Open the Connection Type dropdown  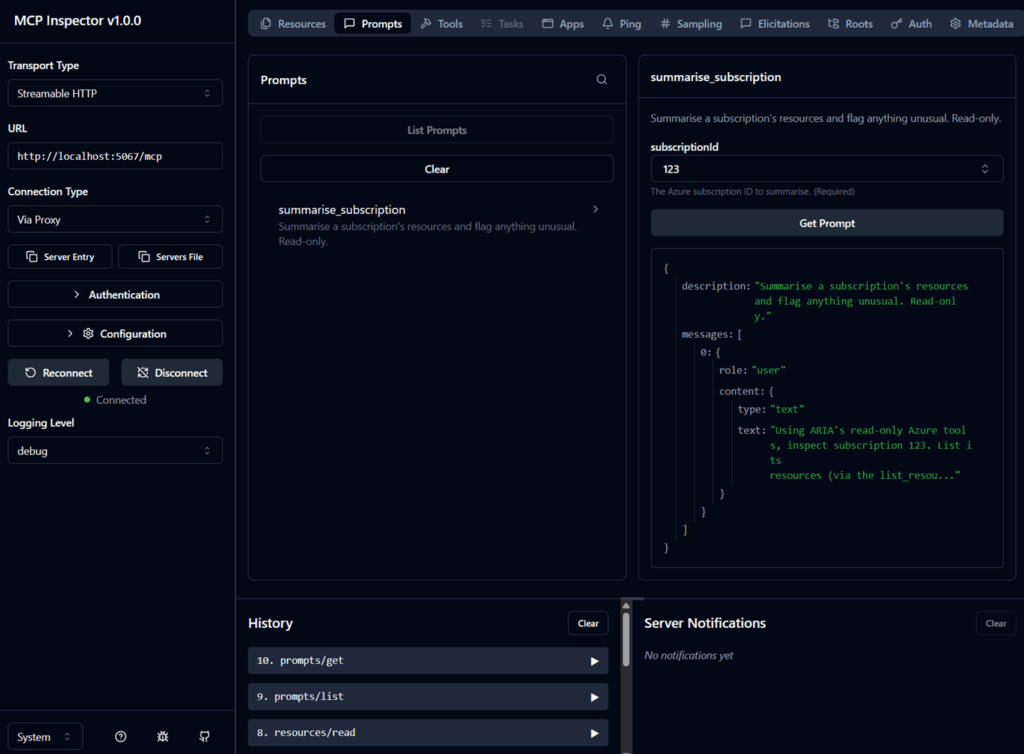coord(115,219)
